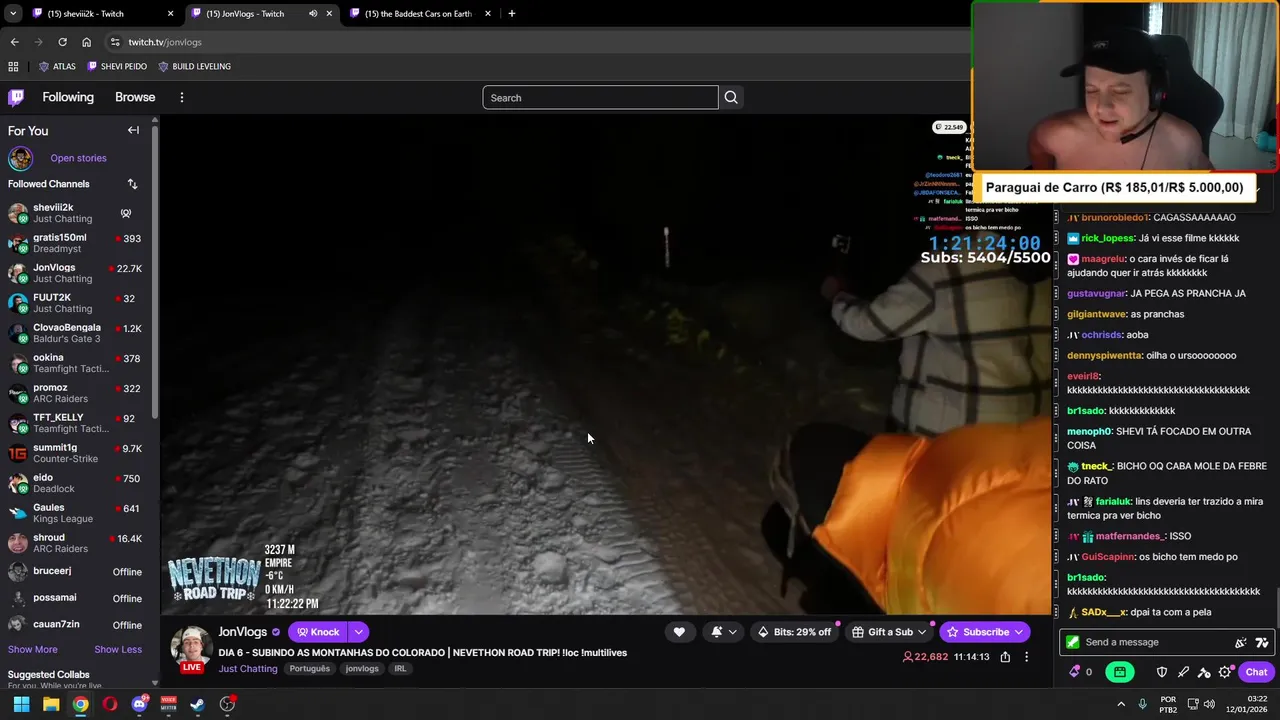Open stream three-dot options menu
This screenshot has height=720, width=1280.
tap(1026, 657)
